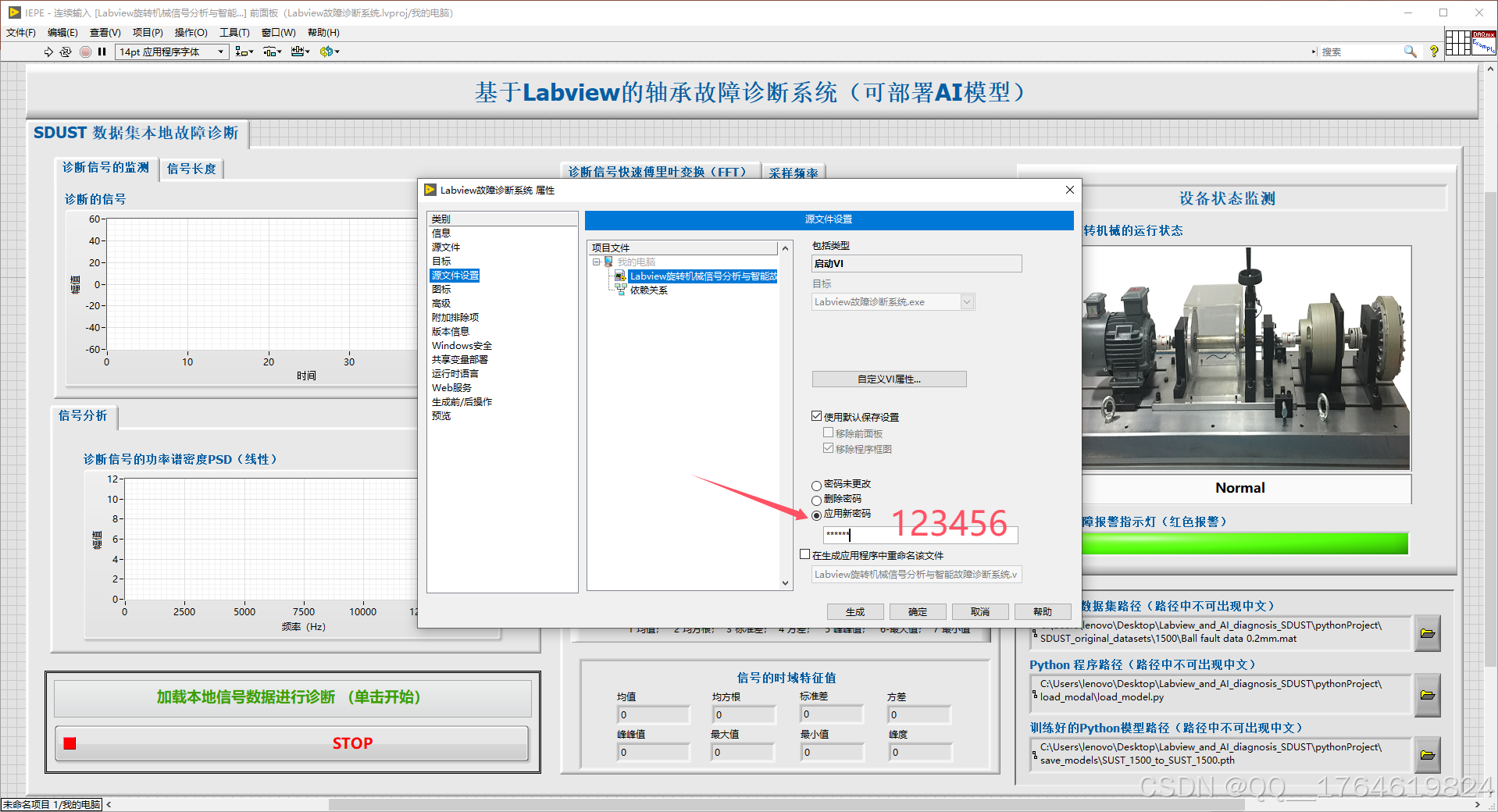Open the Align Objects toolbar menu
Image resolution: width=1498 pixels, height=812 pixels.
tap(244, 52)
